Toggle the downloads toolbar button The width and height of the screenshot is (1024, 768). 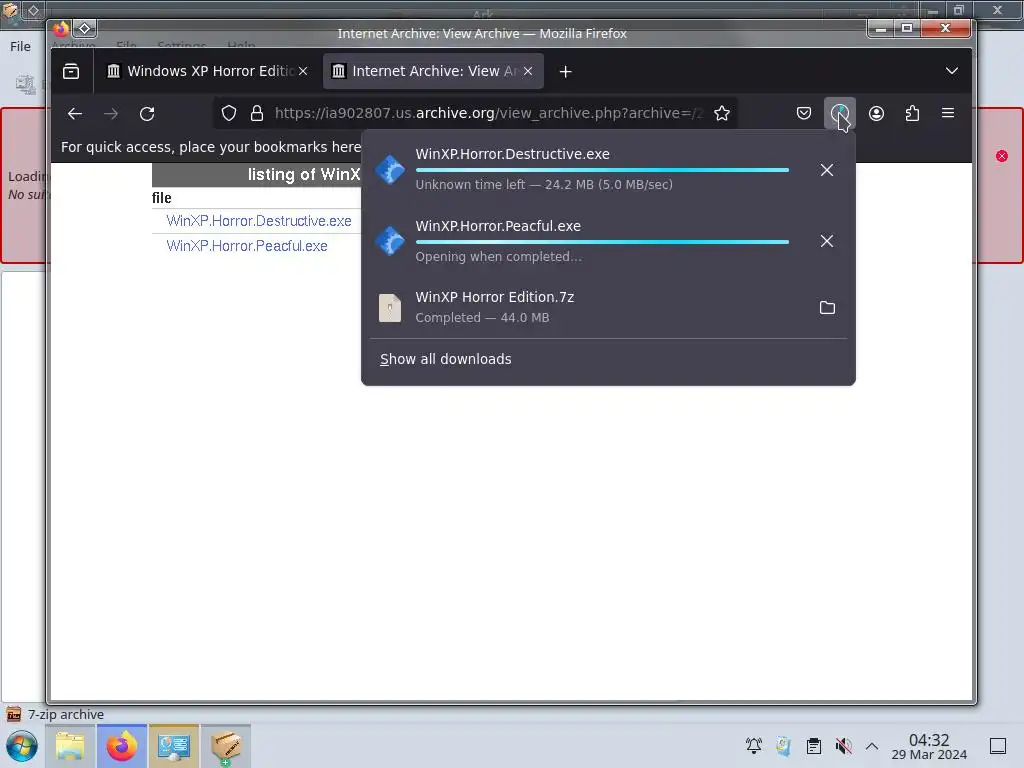pos(840,114)
